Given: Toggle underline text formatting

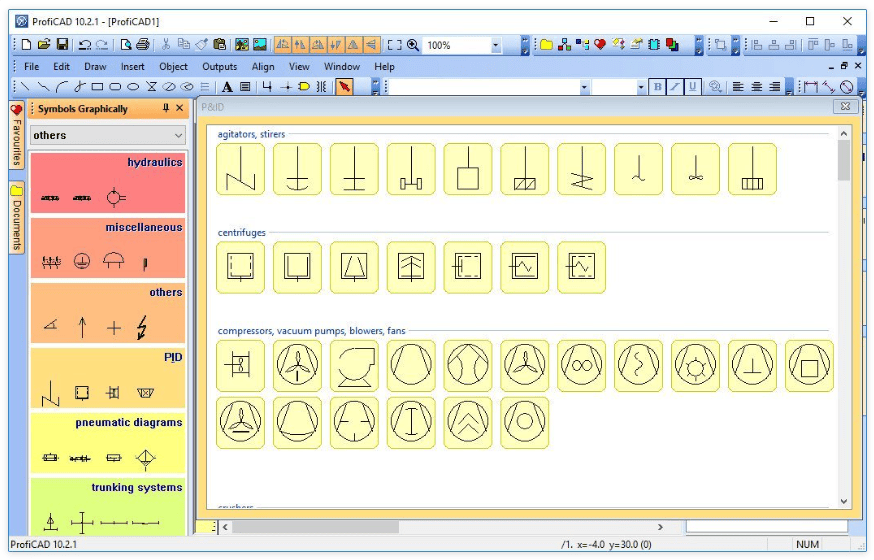Looking at the screenshot, I should (692, 86).
